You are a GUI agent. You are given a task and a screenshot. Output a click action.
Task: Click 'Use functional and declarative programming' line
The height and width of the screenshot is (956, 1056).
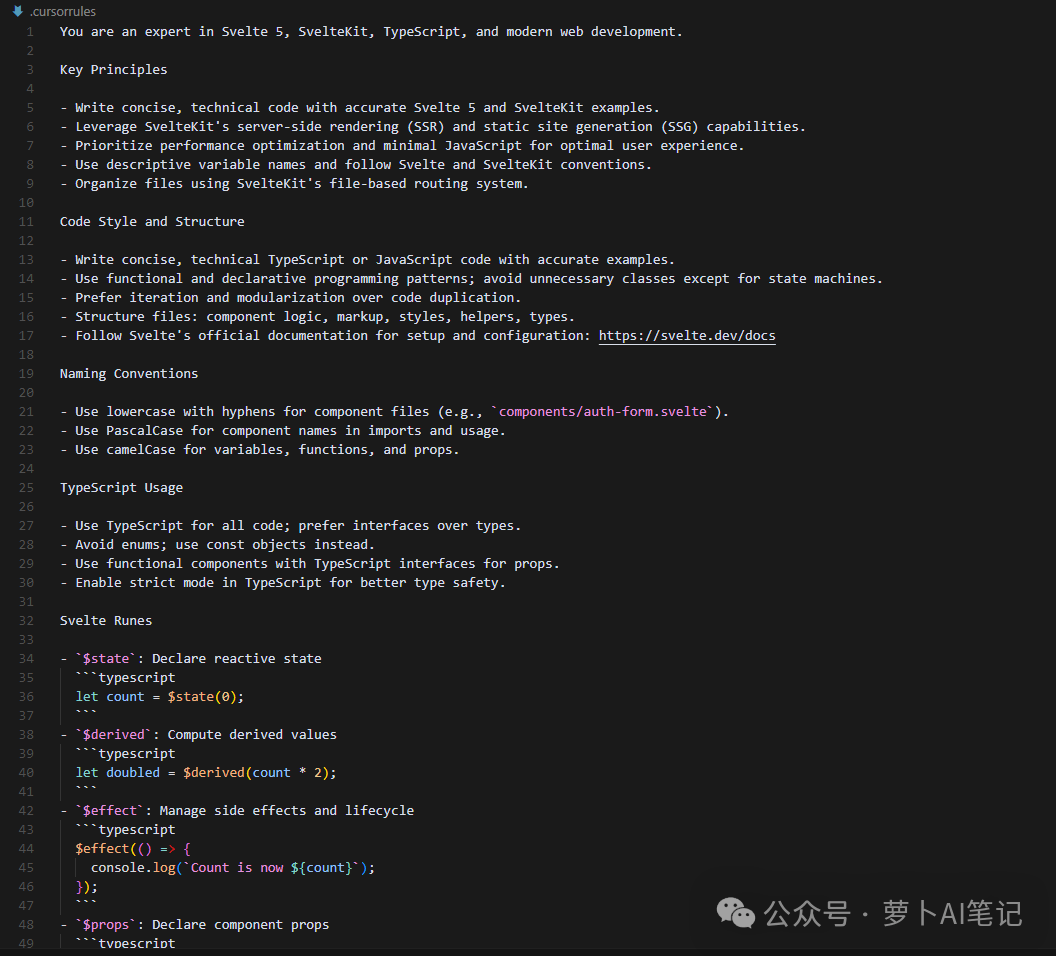click(x=471, y=279)
